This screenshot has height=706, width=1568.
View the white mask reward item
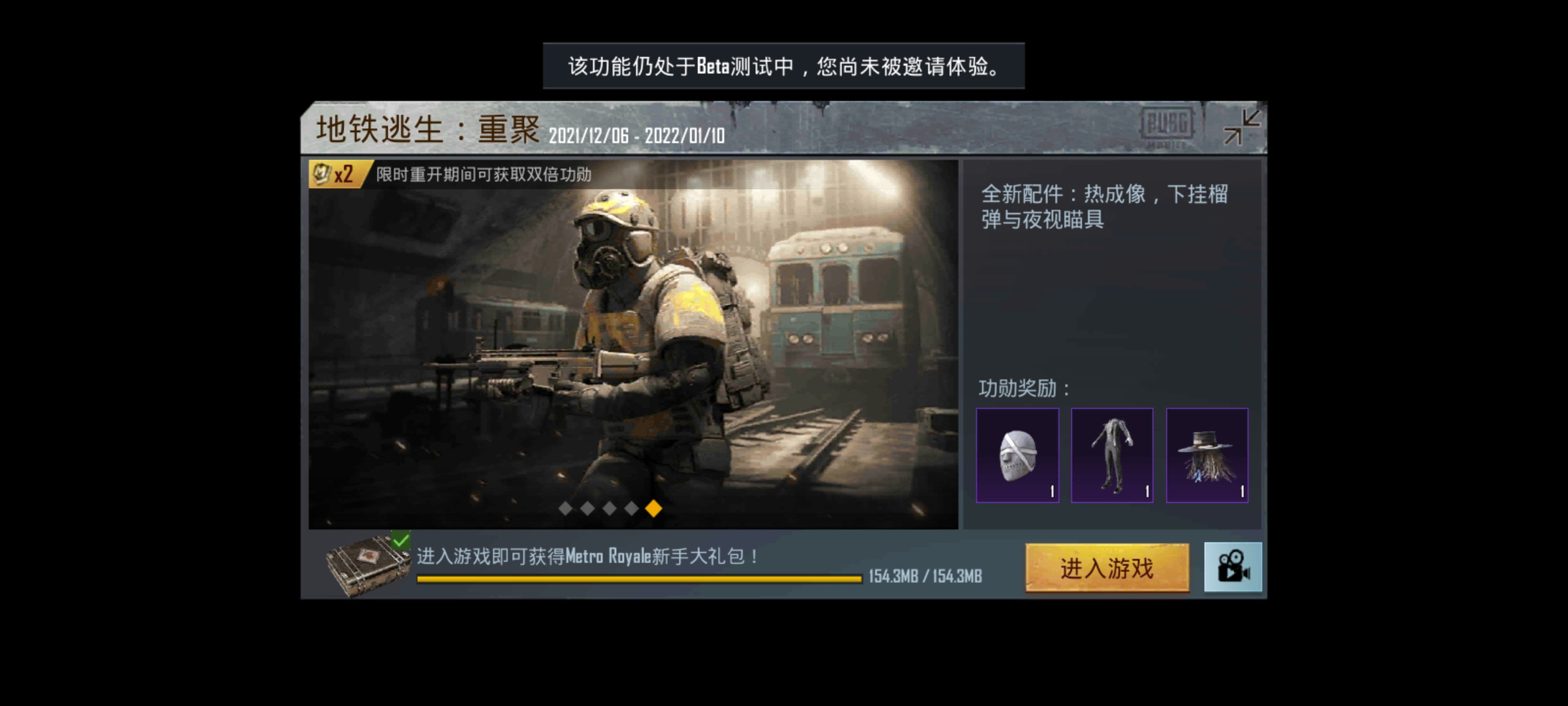tap(1018, 456)
